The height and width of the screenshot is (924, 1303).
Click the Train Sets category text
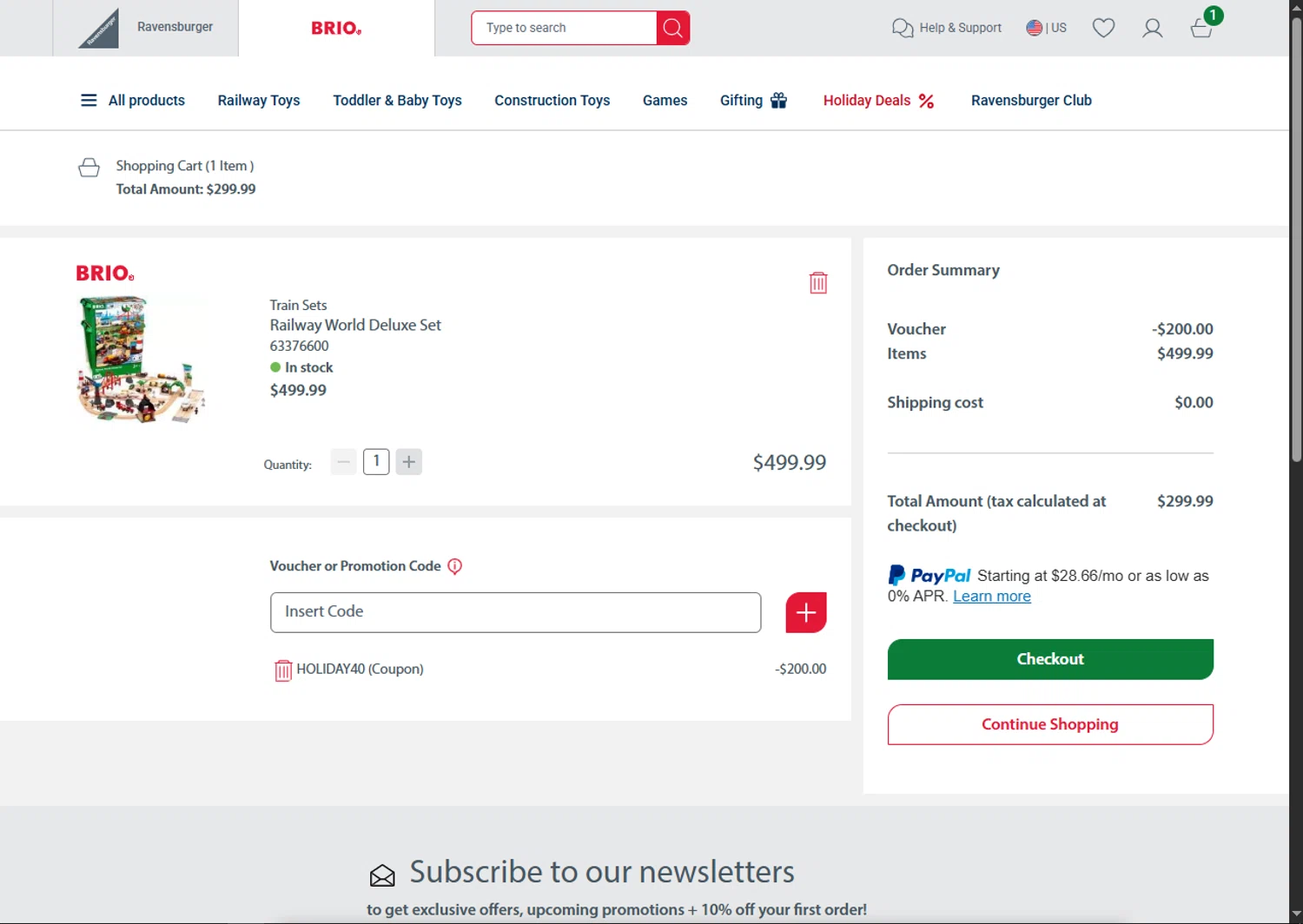(298, 305)
